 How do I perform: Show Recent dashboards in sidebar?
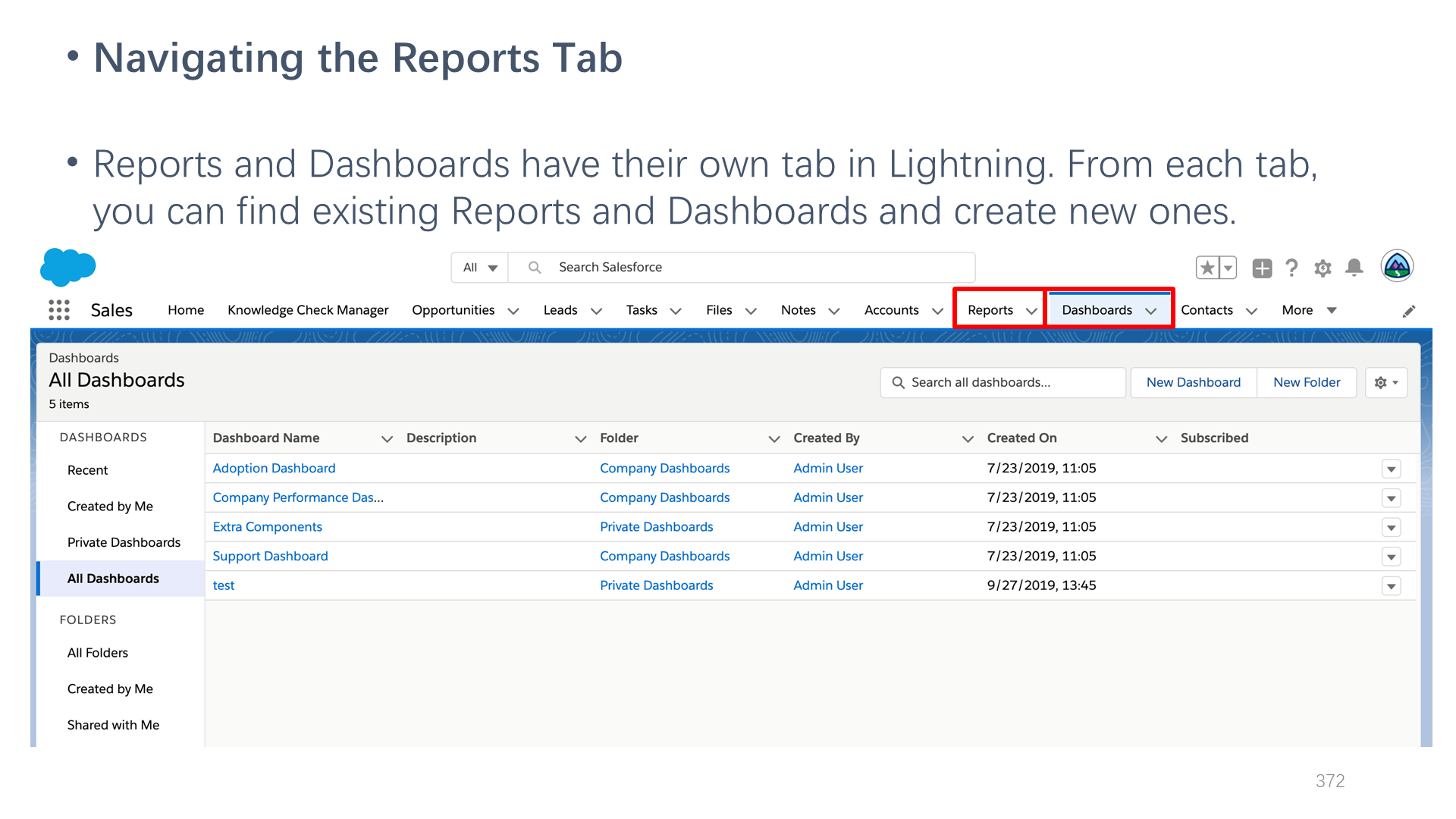[88, 470]
